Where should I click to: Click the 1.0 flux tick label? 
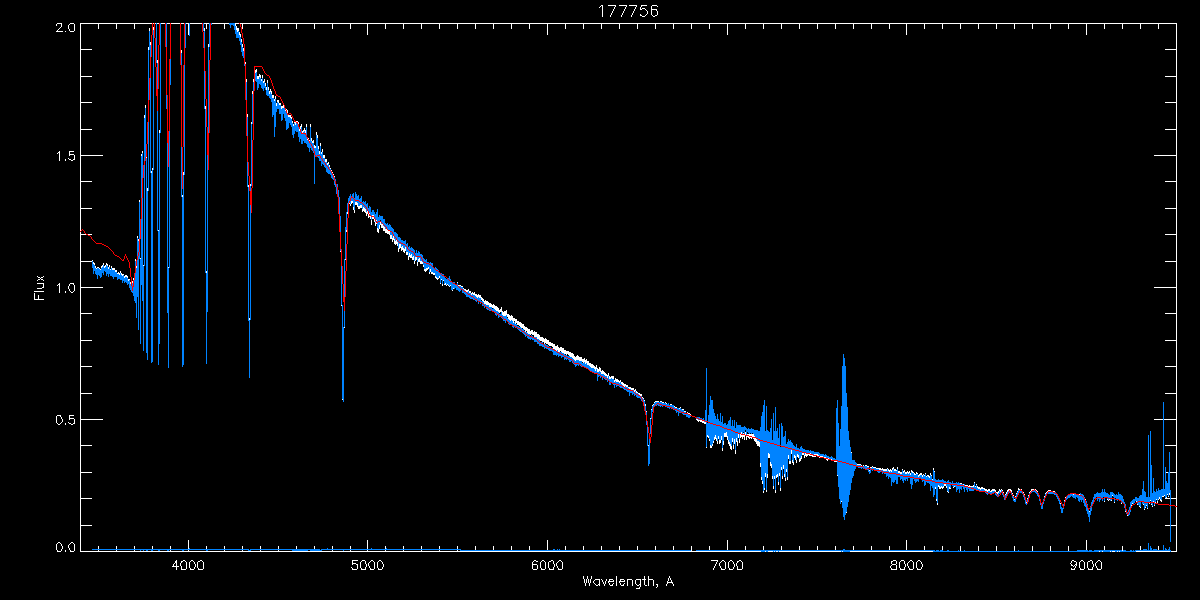66,288
